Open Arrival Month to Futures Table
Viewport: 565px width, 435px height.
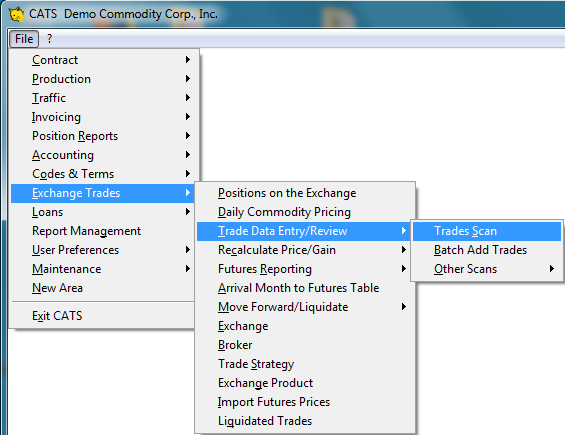(305, 288)
